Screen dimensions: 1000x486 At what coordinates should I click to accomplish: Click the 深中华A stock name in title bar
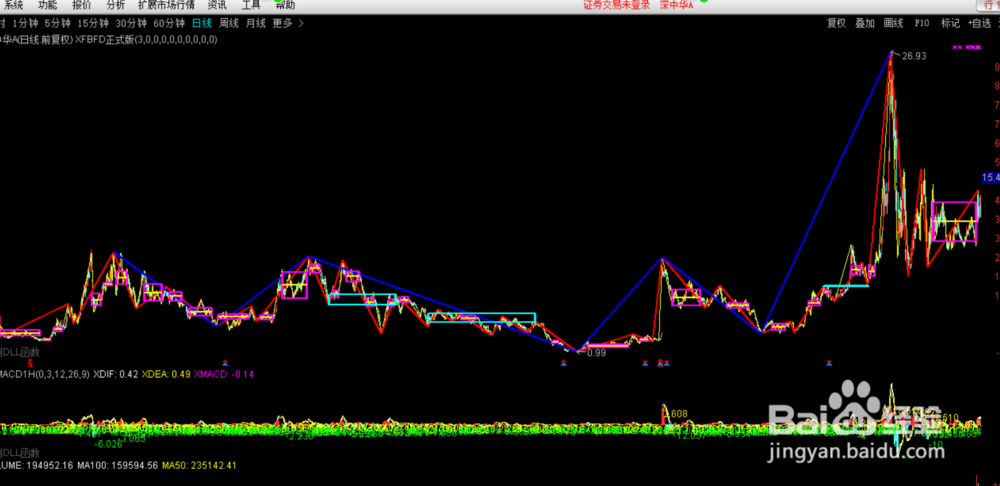pyautogui.click(x=676, y=6)
